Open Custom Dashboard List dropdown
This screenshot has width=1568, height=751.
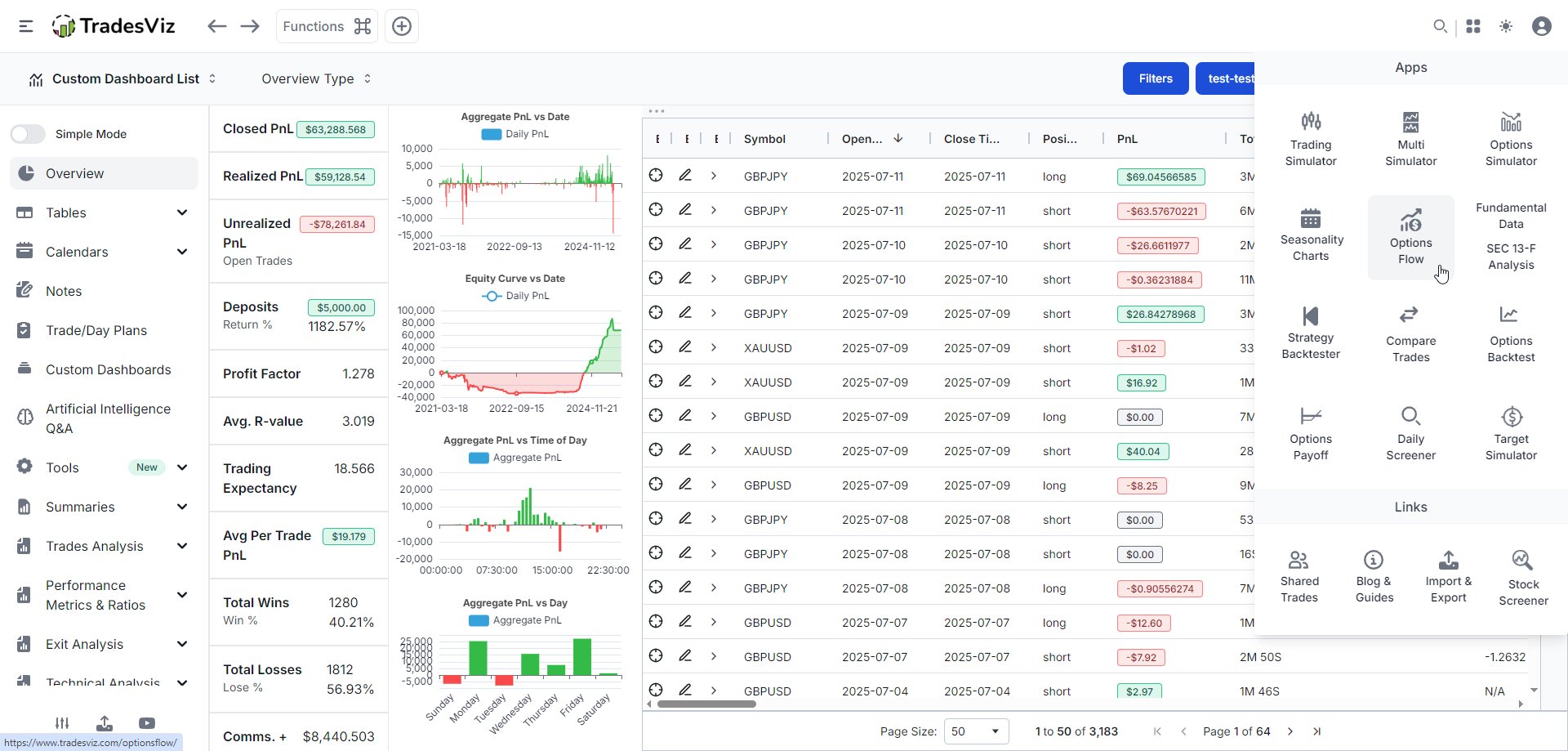[x=122, y=78]
